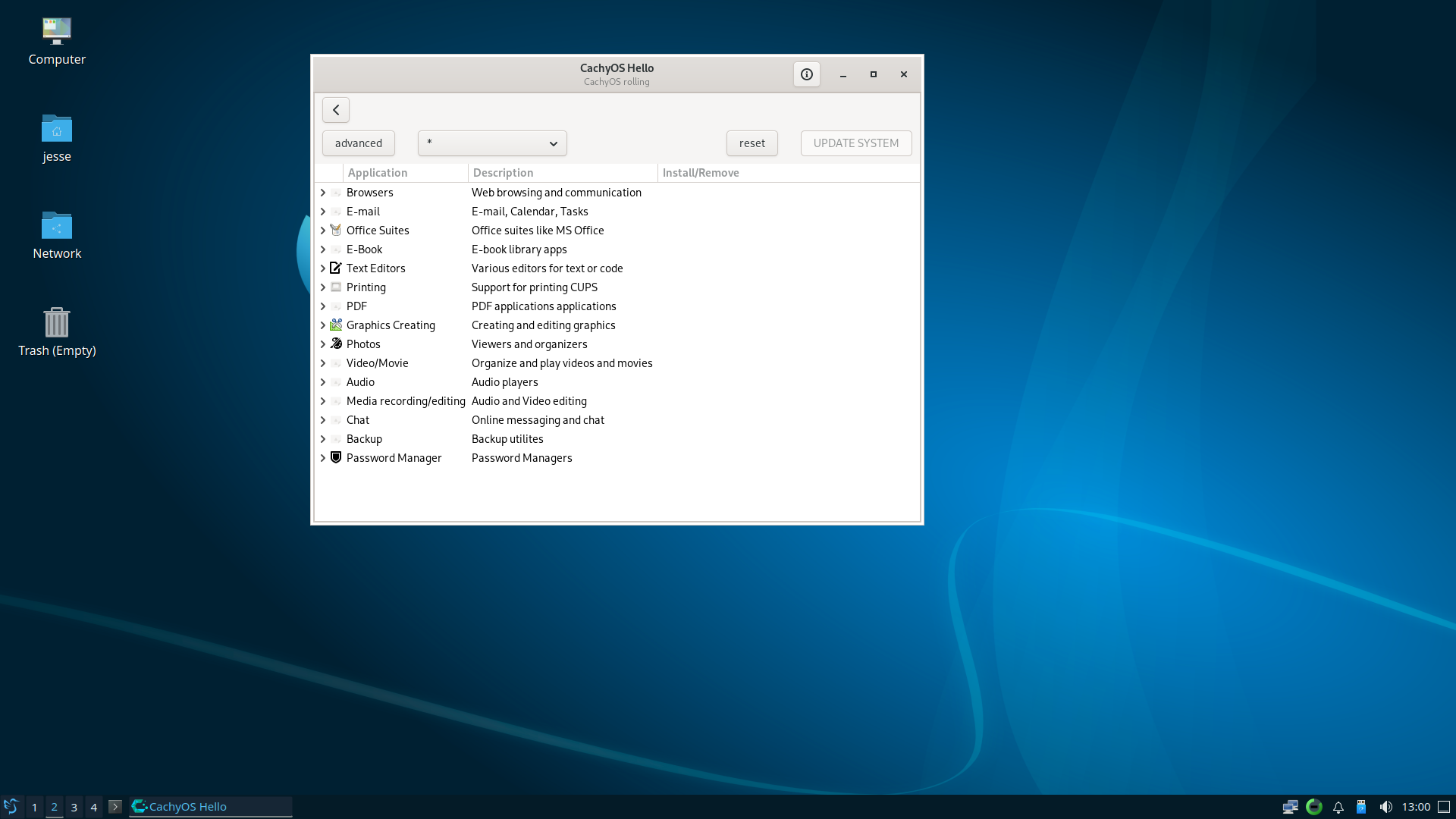The image size is (1456, 819).
Task: Click 'Backup utilites' description text
Action: [x=507, y=439]
